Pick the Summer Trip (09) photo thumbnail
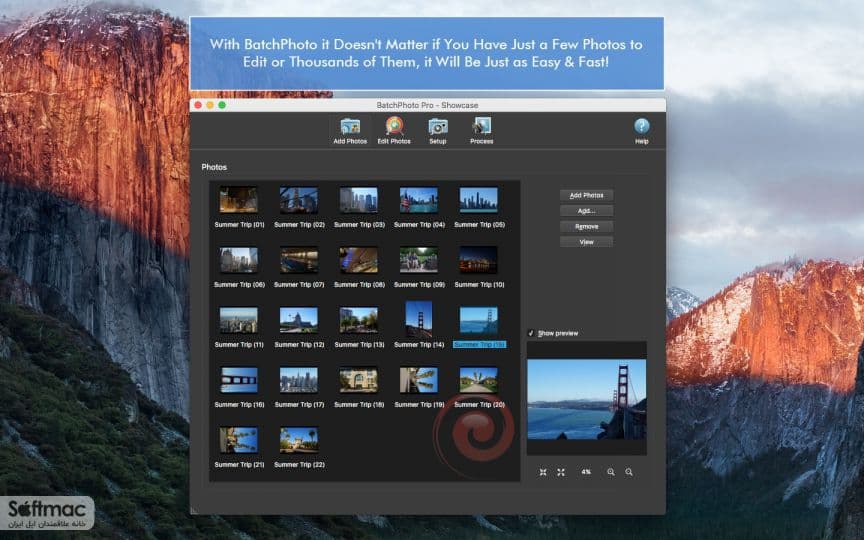 pyautogui.click(x=419, y=260)
